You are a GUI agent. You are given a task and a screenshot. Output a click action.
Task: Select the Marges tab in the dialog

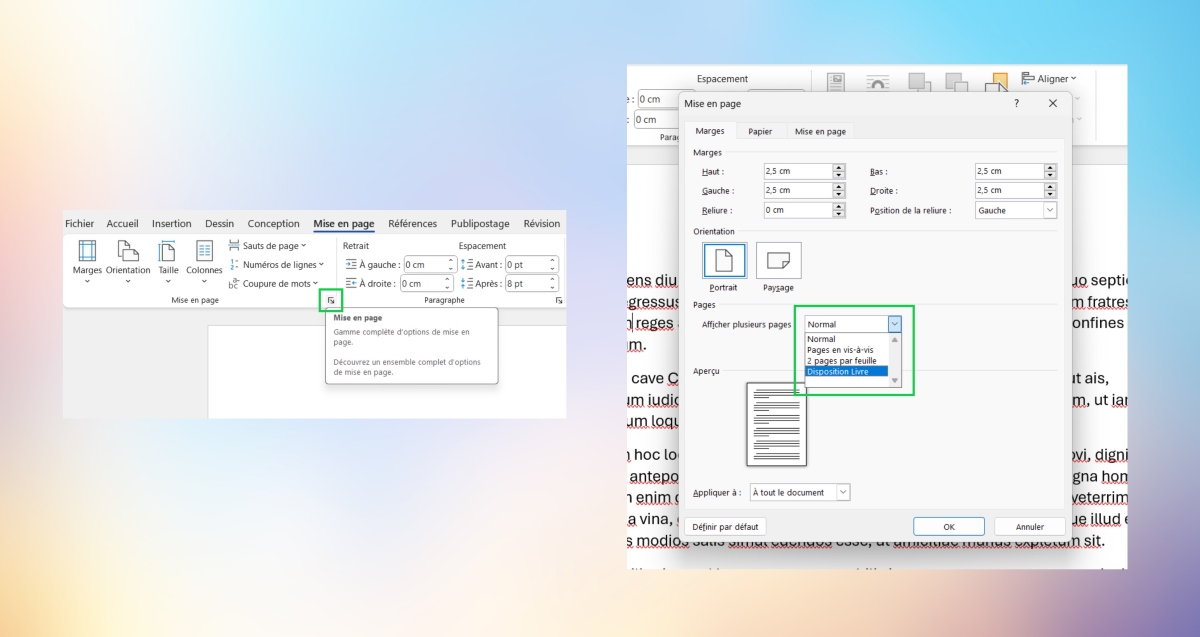pyautogui.click(x=710, y=131)
